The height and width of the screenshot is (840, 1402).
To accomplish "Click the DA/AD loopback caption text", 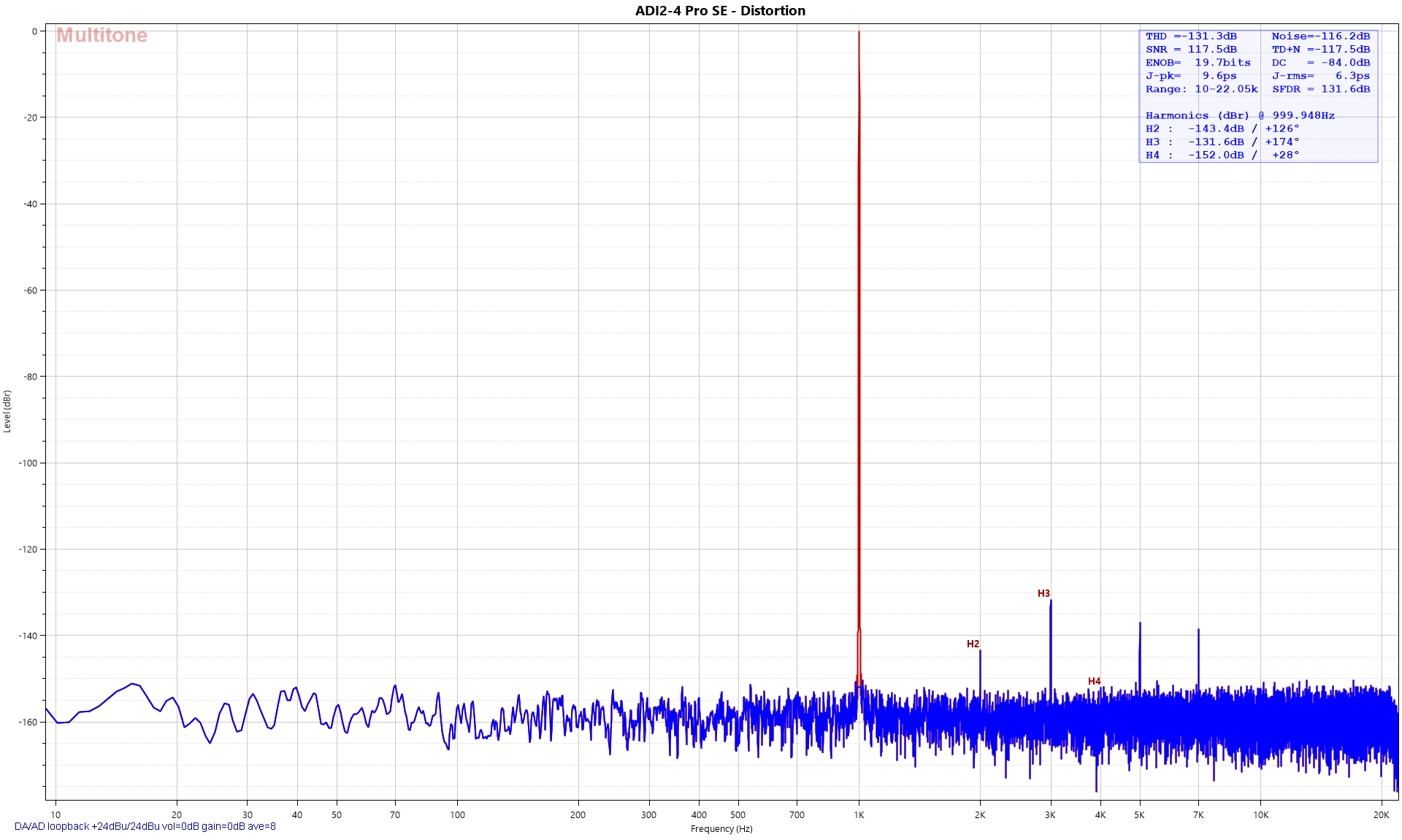I will coord(145,826).
